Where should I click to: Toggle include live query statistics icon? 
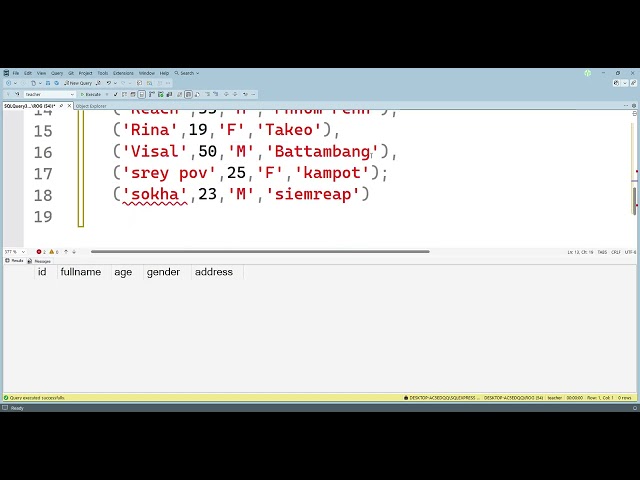pyautogui.click(x=161, y=94)
